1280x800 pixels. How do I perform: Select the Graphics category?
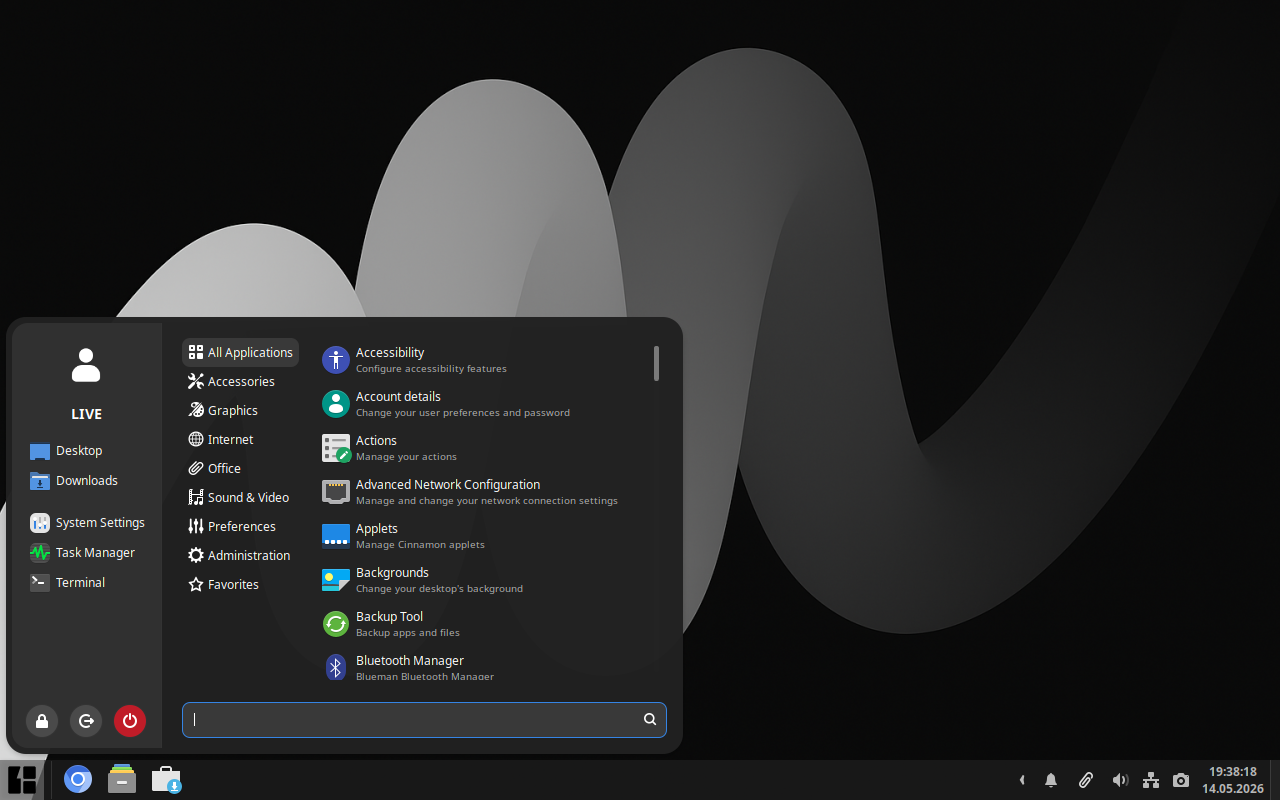coord(240,410)
